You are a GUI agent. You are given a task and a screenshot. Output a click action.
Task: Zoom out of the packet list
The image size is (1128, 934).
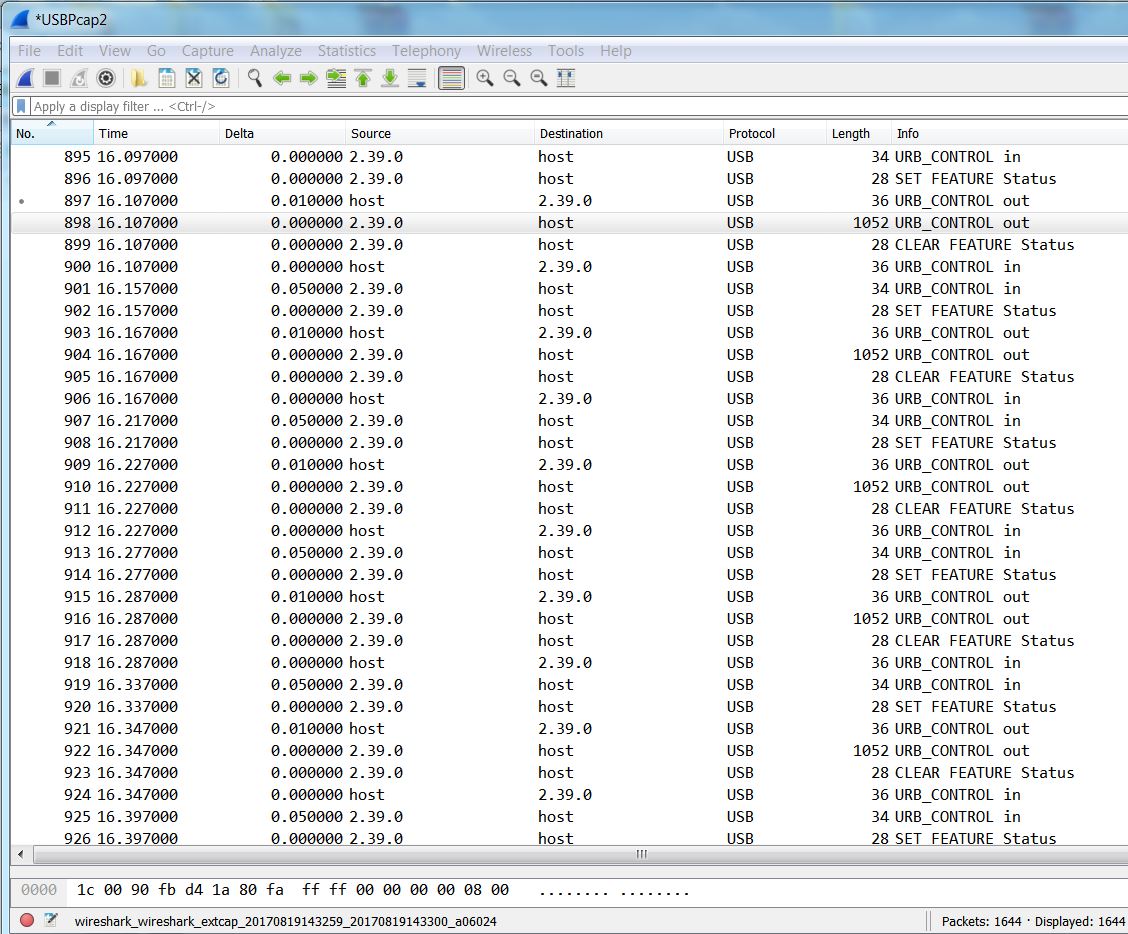tap(512, 78)
